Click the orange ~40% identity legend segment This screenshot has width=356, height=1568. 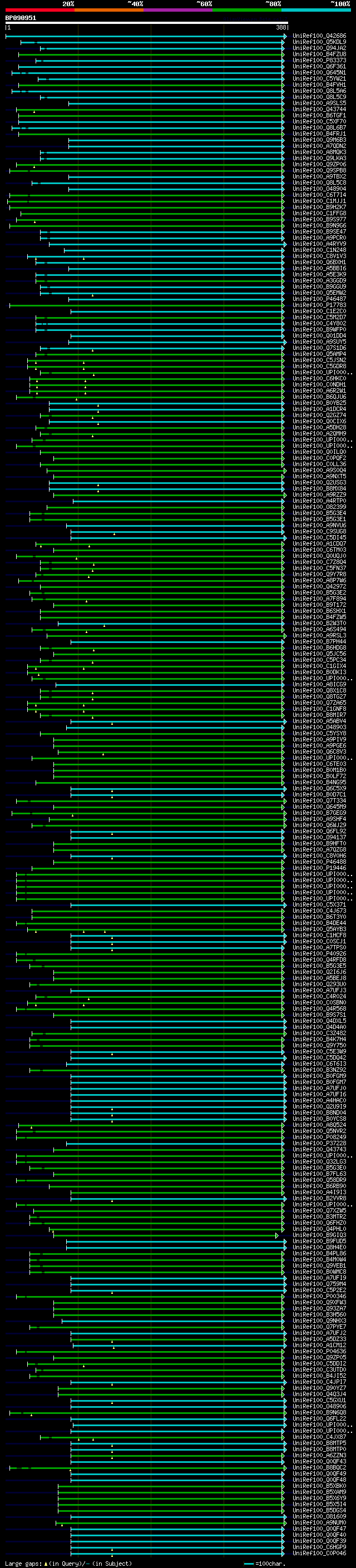(109, 10)
